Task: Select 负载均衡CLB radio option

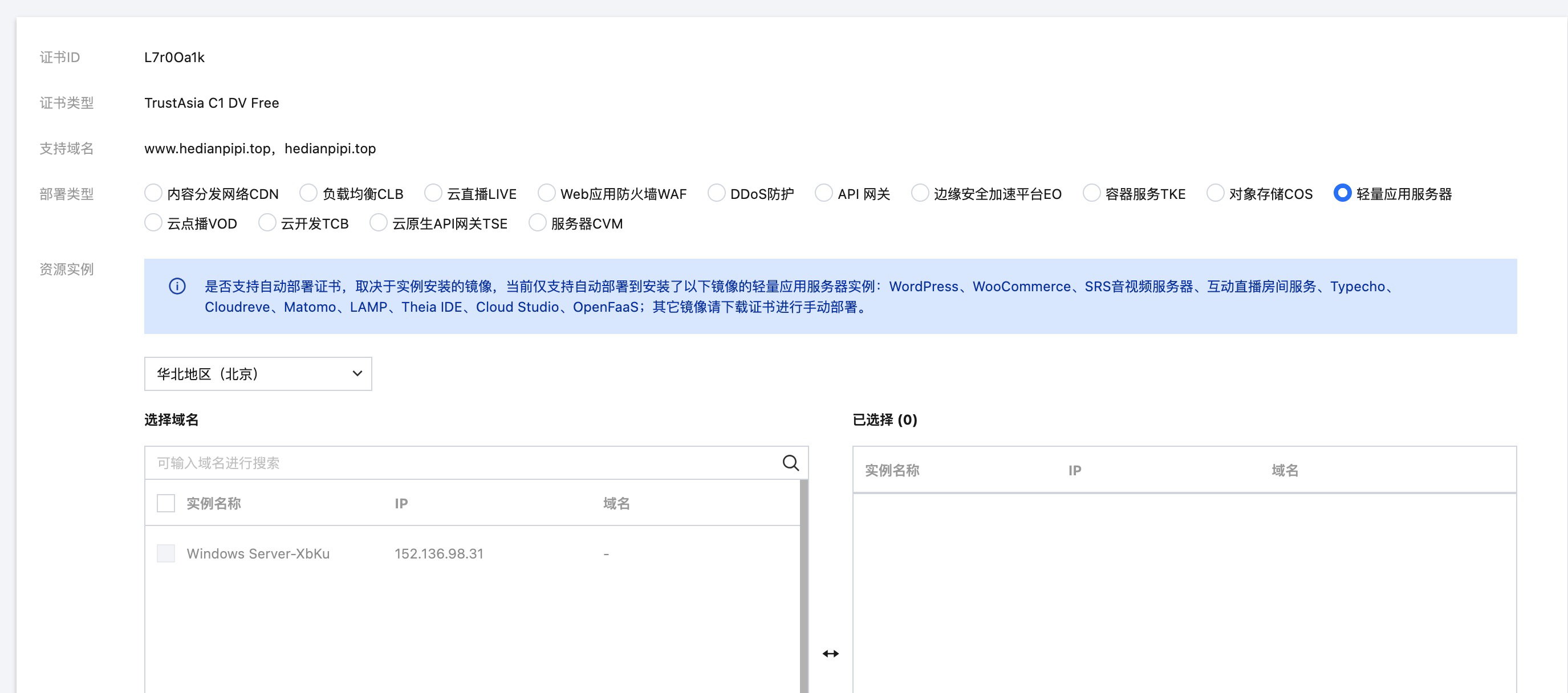Action: (308, 193)
